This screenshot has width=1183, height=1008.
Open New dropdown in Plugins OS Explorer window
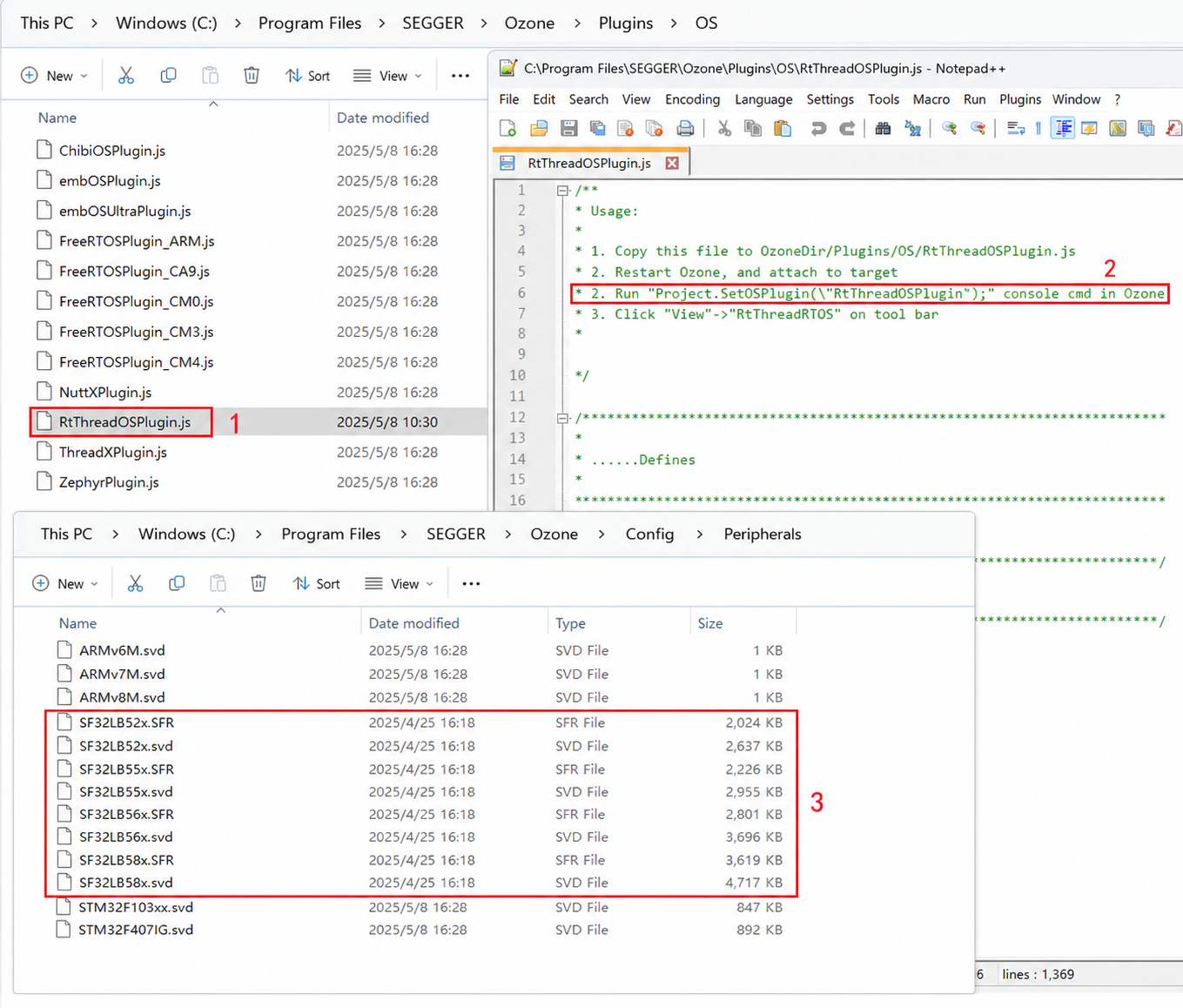(x=54, y=76)
